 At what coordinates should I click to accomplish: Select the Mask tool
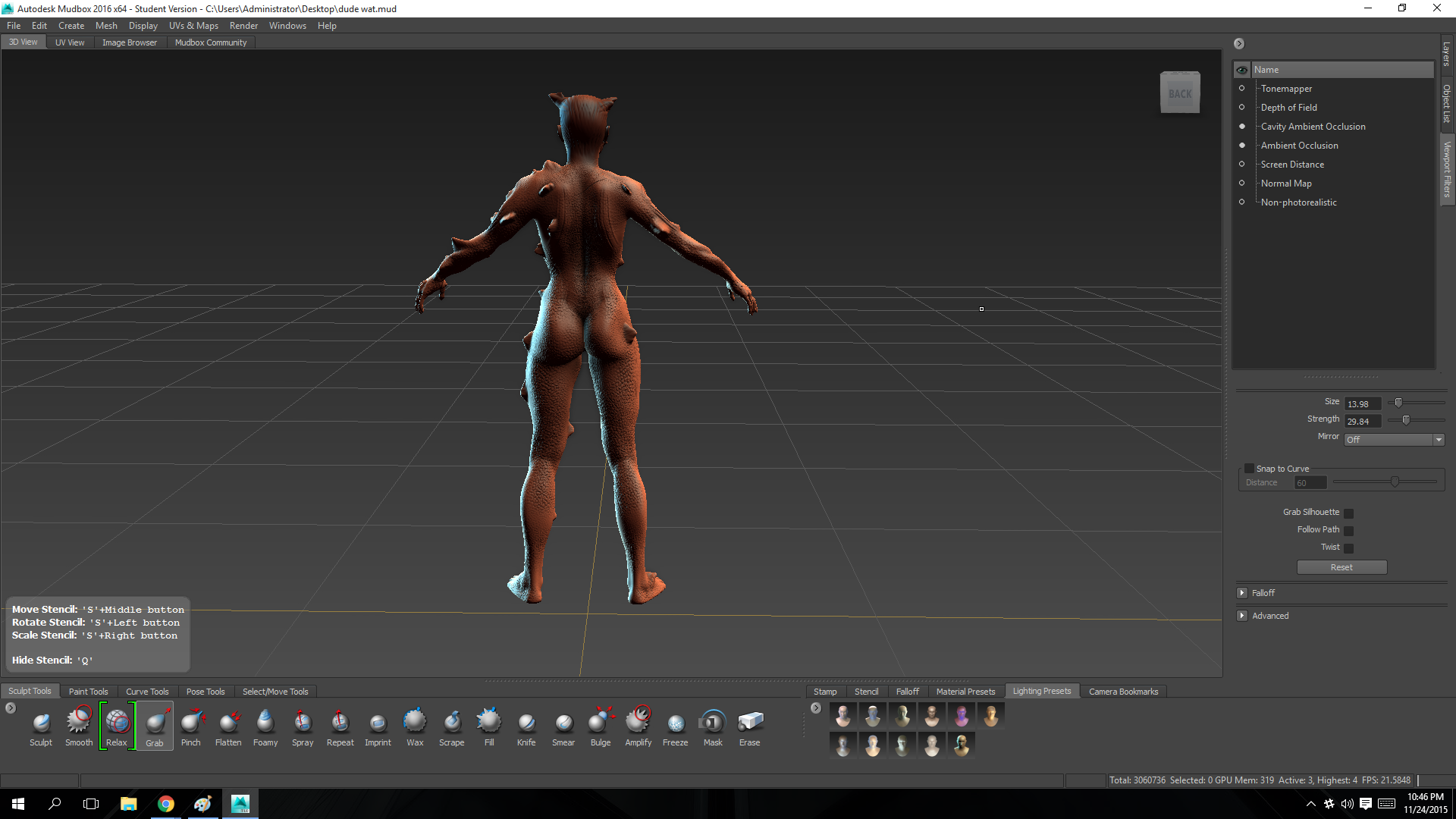click(x=713, y=727)
